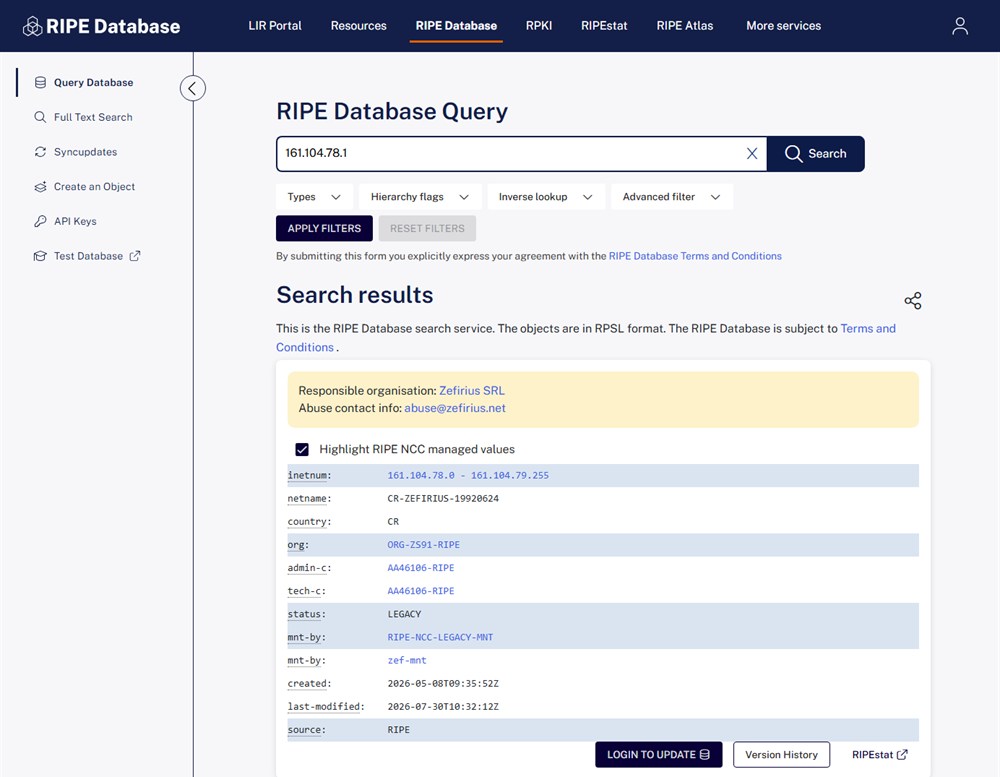This screenshot has height=777, width=1000.
Task: Click the Create an Object icon
Action: (40, 186)
